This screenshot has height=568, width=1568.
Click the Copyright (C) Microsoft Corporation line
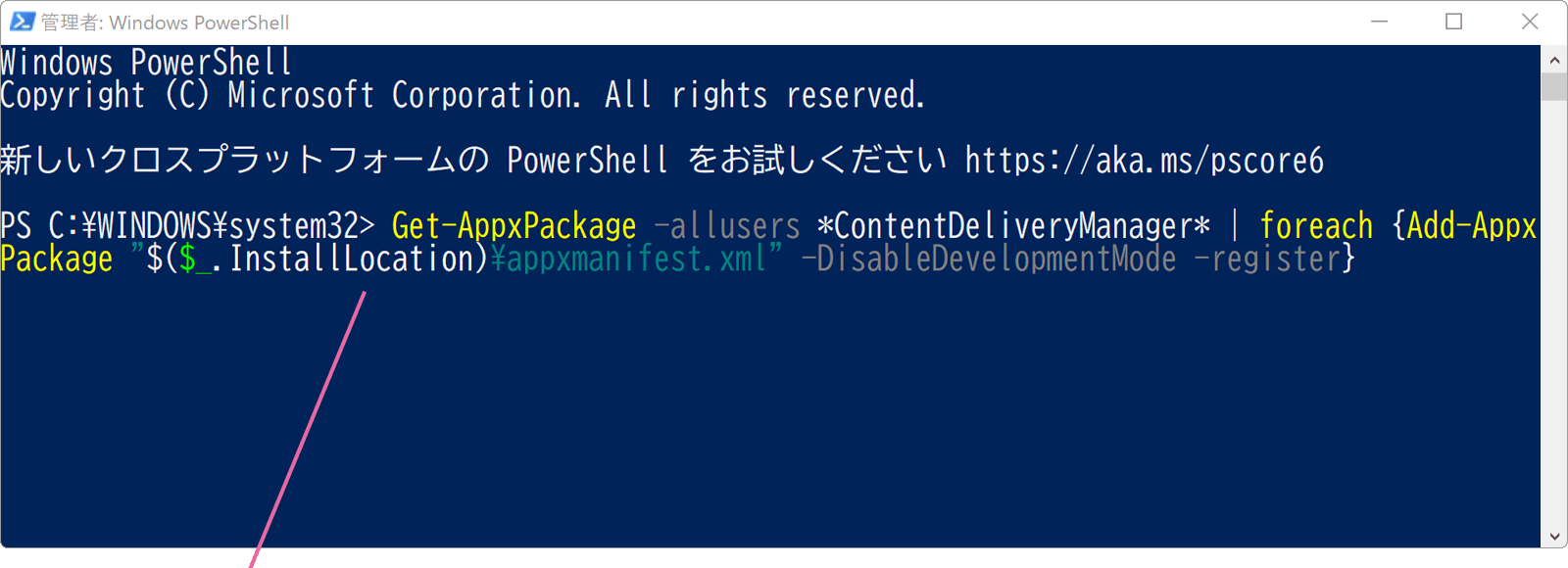pos(463,95)
